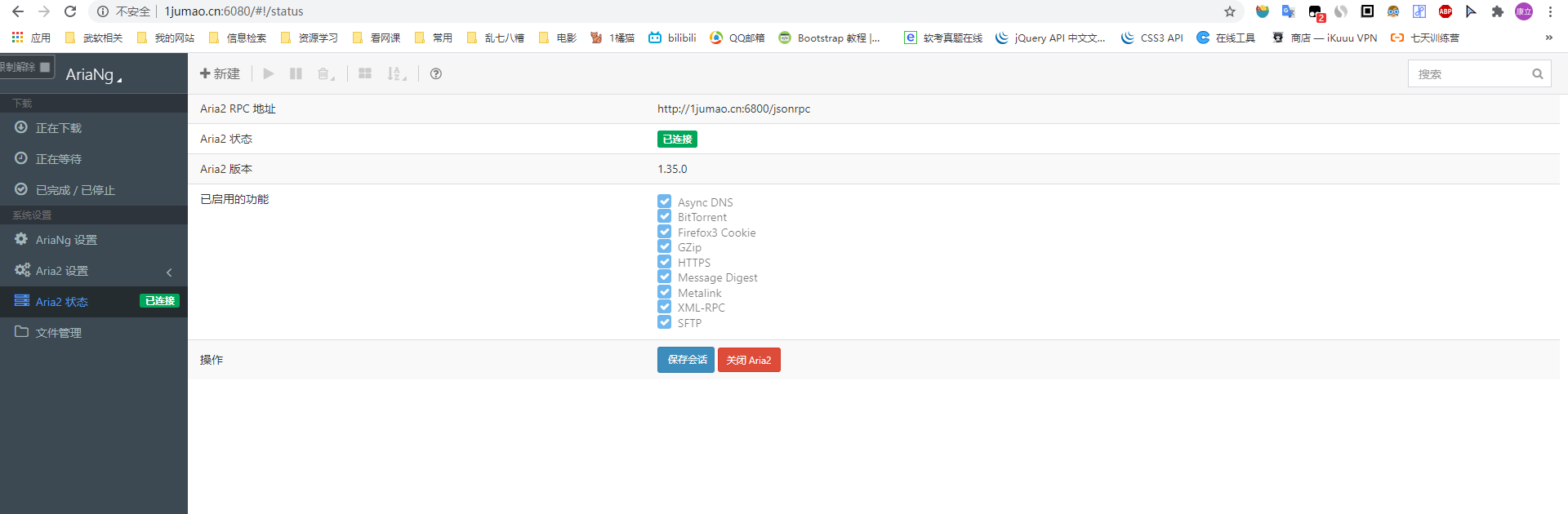Toggle the XML-RPC checkbox
The image size is (1568, 514).
pyautogui.click(x=664, y=307)
